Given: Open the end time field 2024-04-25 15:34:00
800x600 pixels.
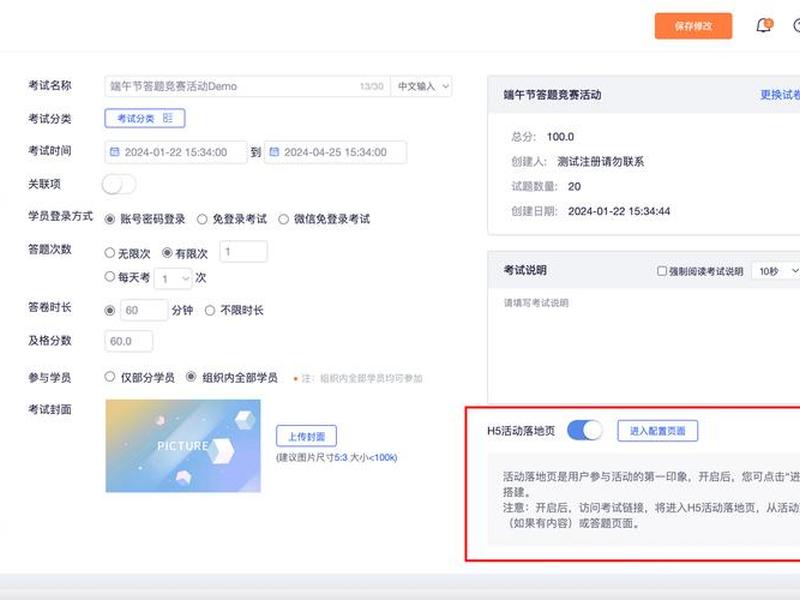Looking at the screenshot, I should [335, 152].
